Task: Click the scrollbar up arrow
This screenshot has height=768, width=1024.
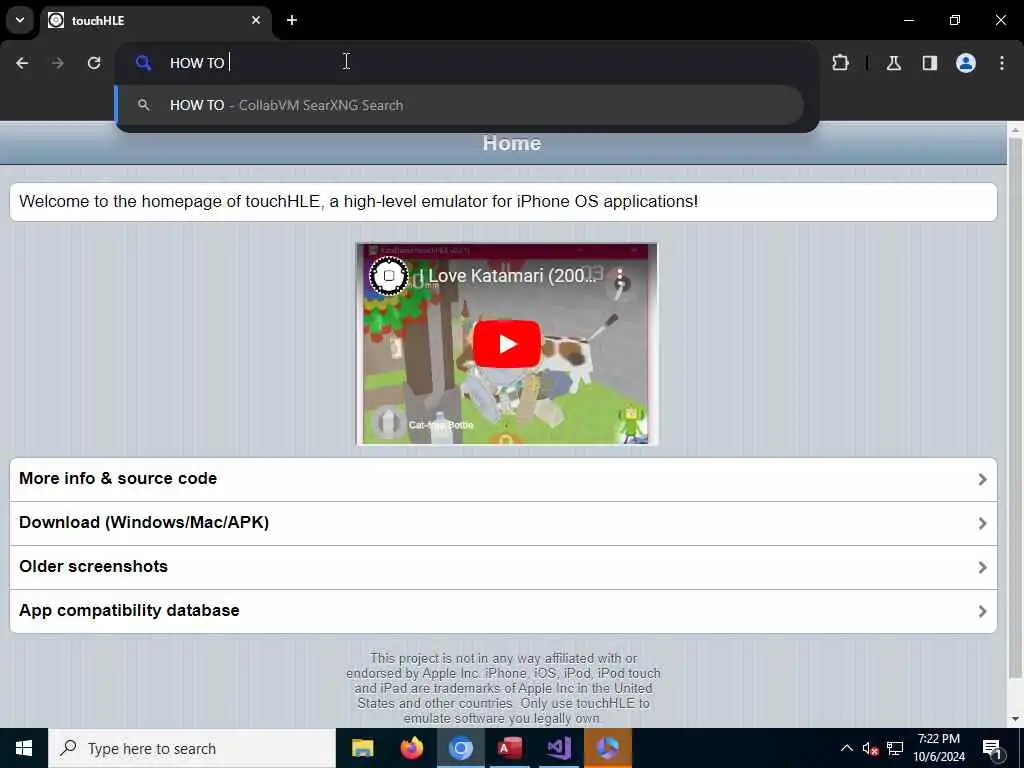Action: pos(1015,130)
